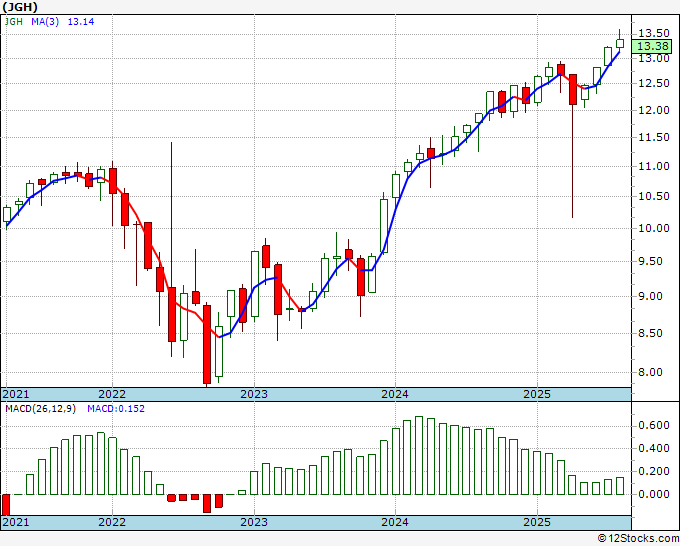Viewport: 680px width, 546px height.
Task: Click the 0.000 MACD axis label
Action: [654, 494]
